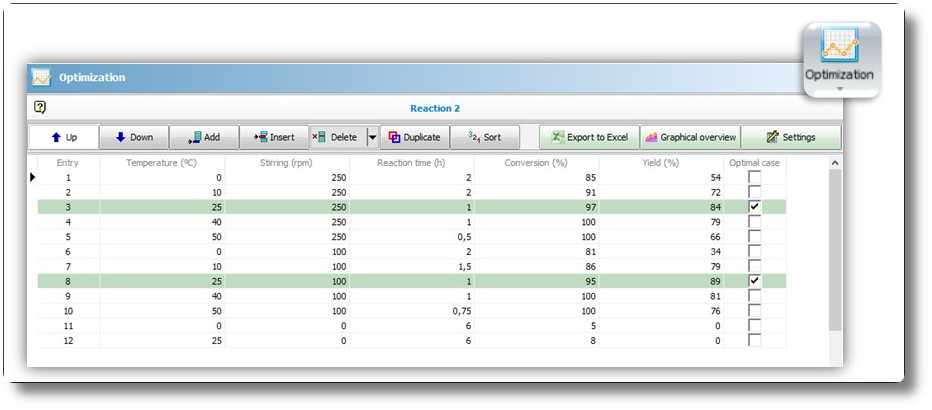Select the Reaction 2 title text
Image resolution: width=932 pixels, height=410 pixels.
click(435, 108)
